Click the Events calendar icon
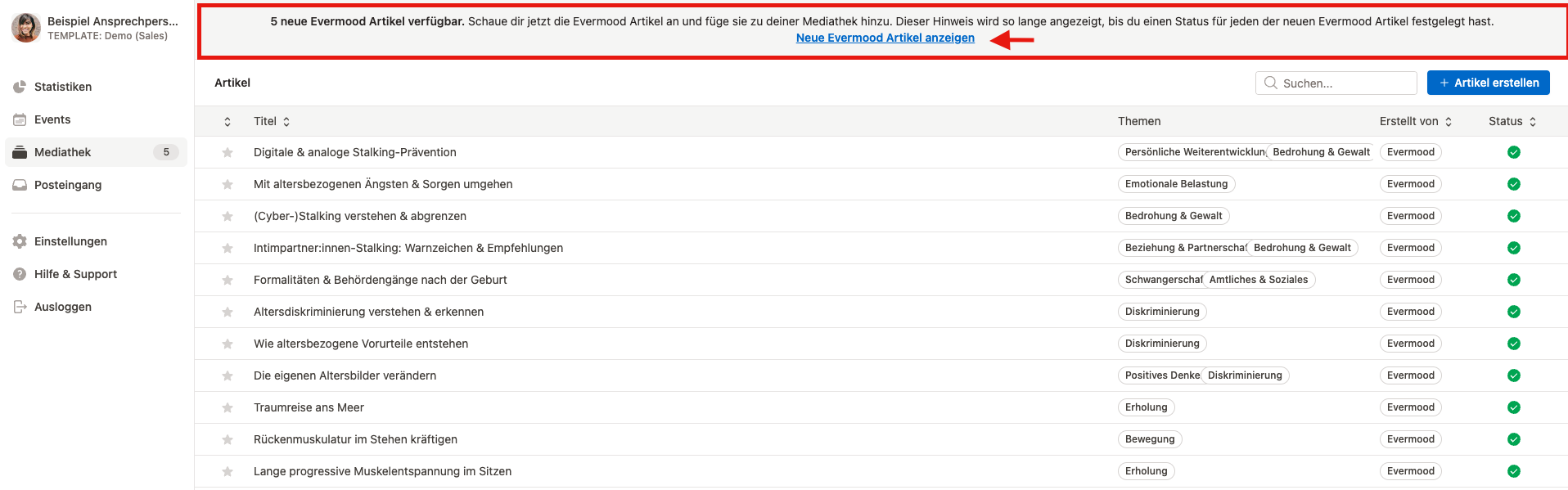Screen dimensions: 1568x490 (20, 119)
